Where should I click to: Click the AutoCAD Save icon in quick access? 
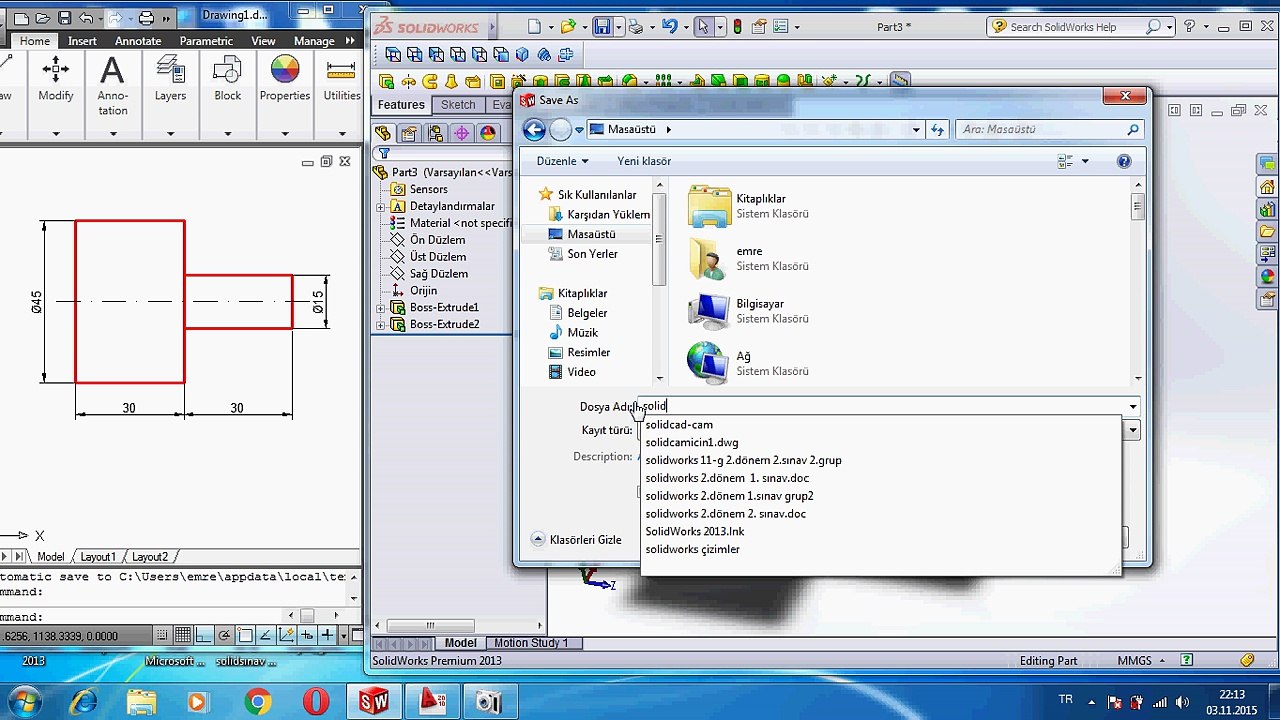64,18
